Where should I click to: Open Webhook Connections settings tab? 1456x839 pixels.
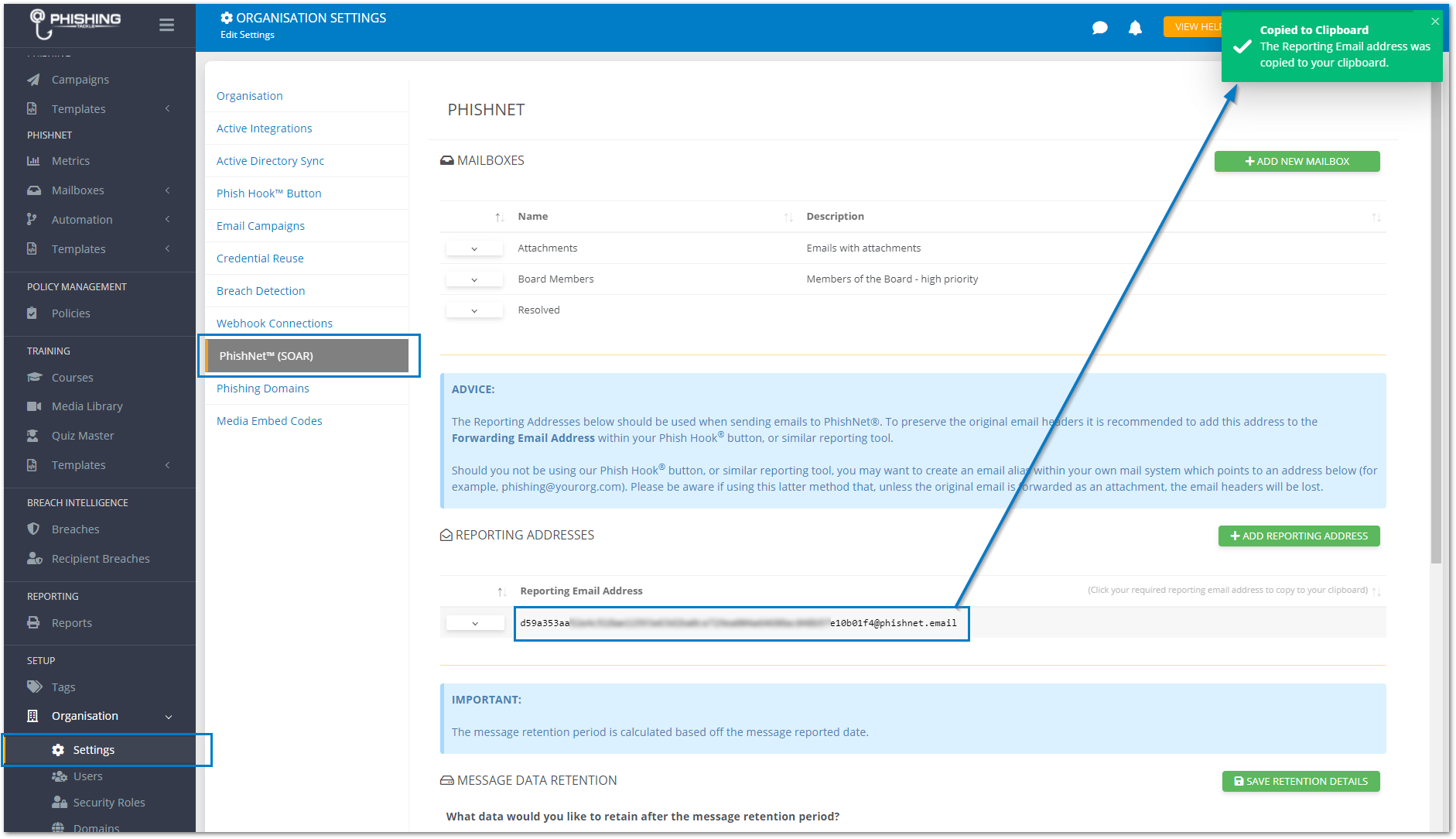pos(275,324)
